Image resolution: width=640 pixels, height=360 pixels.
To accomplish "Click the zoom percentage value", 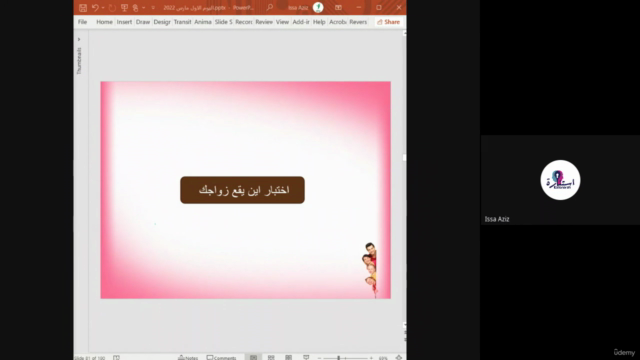I will tap(383, 358).
